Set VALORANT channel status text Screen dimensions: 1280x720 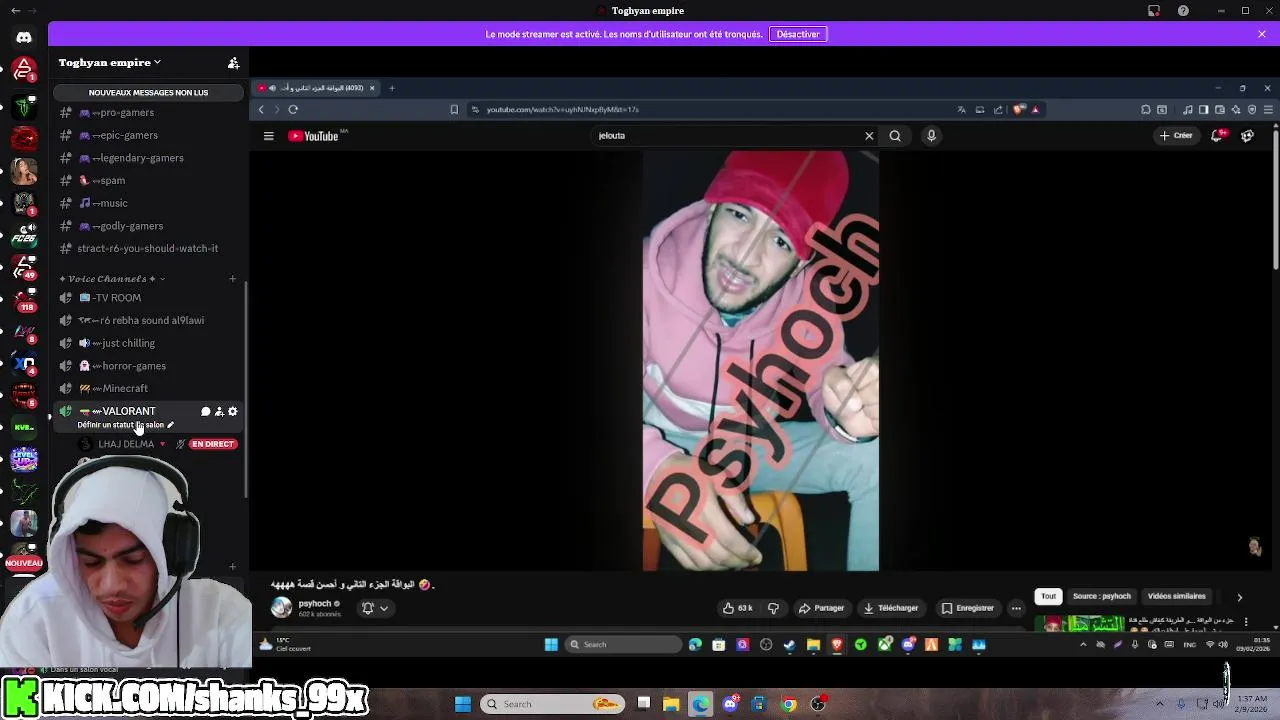125,425
